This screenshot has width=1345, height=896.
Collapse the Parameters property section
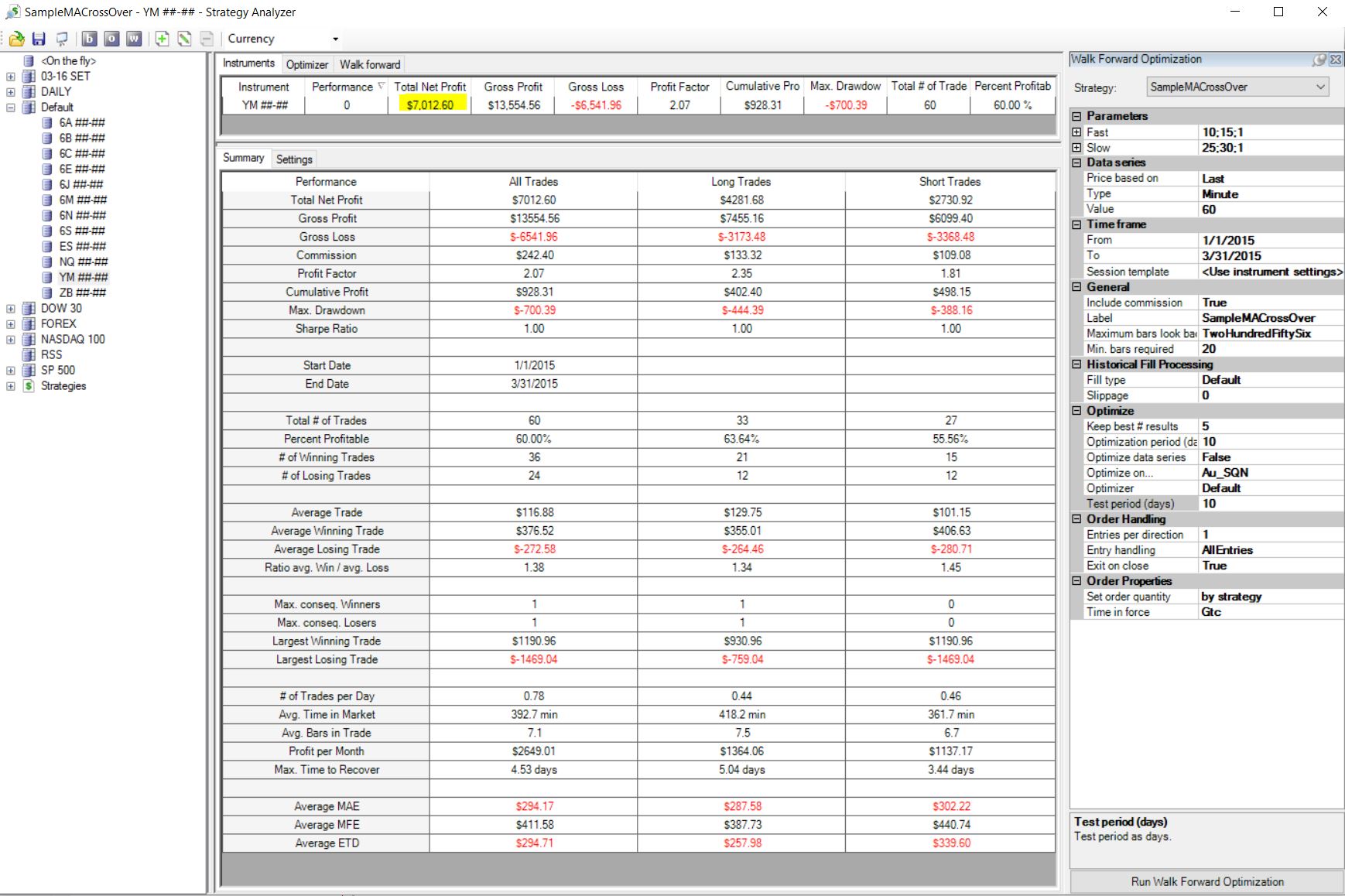pyautogui.click(x=1076, y=116)
